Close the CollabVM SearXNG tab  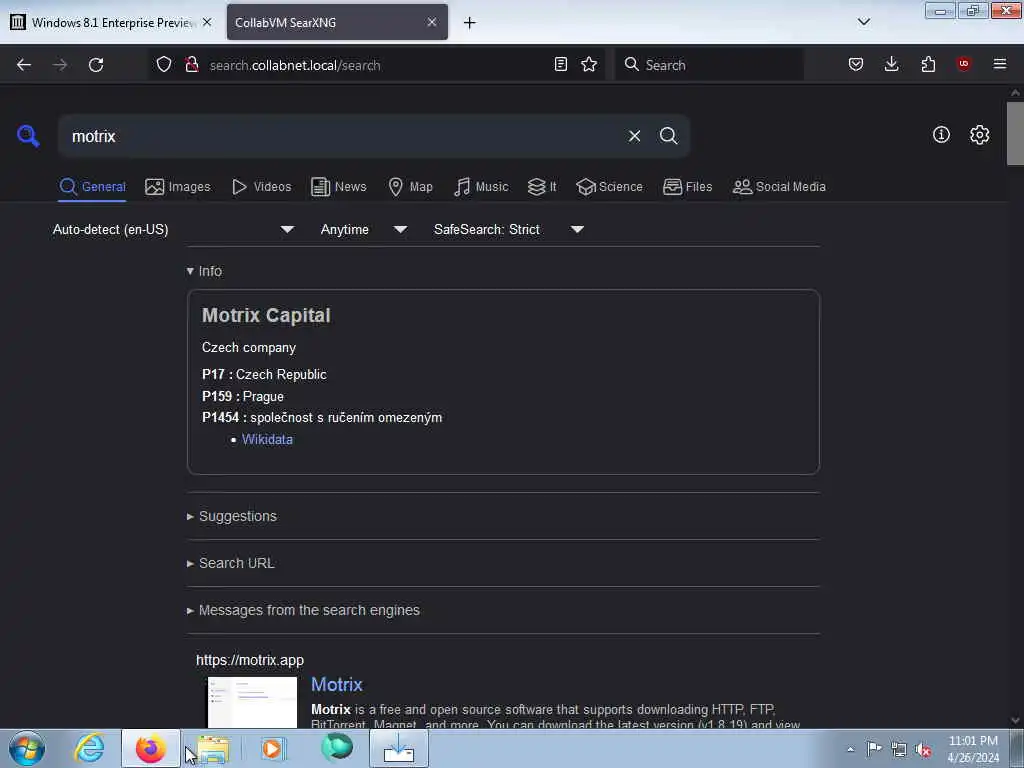[432, 22]
